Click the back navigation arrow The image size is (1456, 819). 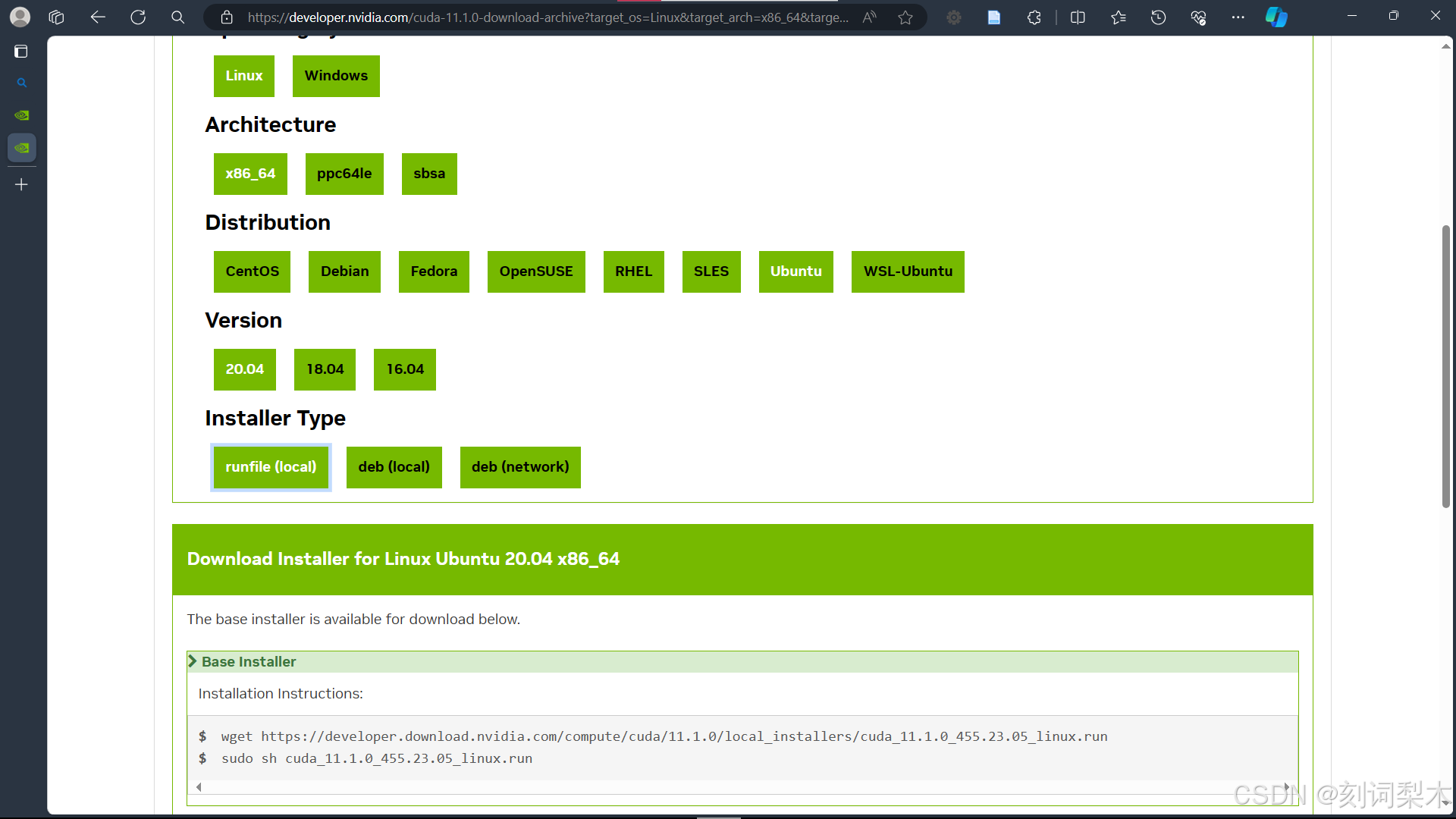[98, 17]
